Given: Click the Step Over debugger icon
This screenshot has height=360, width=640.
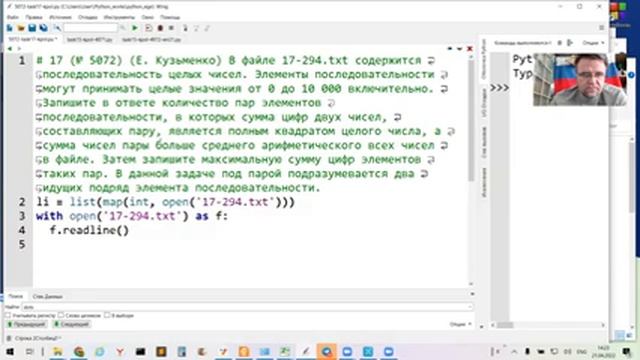Looking at the screenshot, I should [196, 28].
